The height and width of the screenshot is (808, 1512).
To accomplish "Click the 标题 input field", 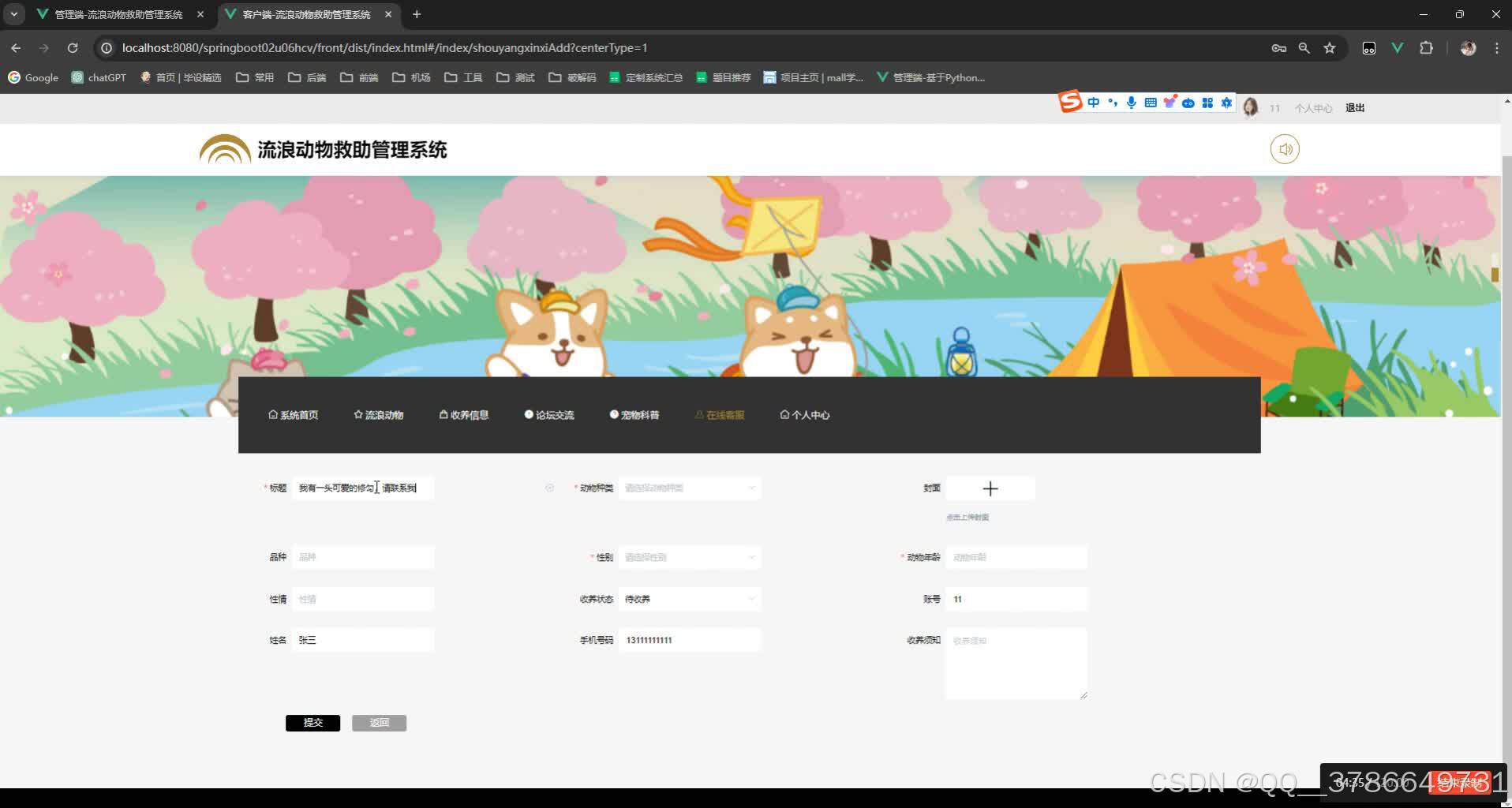I will [x=363, y=488].
